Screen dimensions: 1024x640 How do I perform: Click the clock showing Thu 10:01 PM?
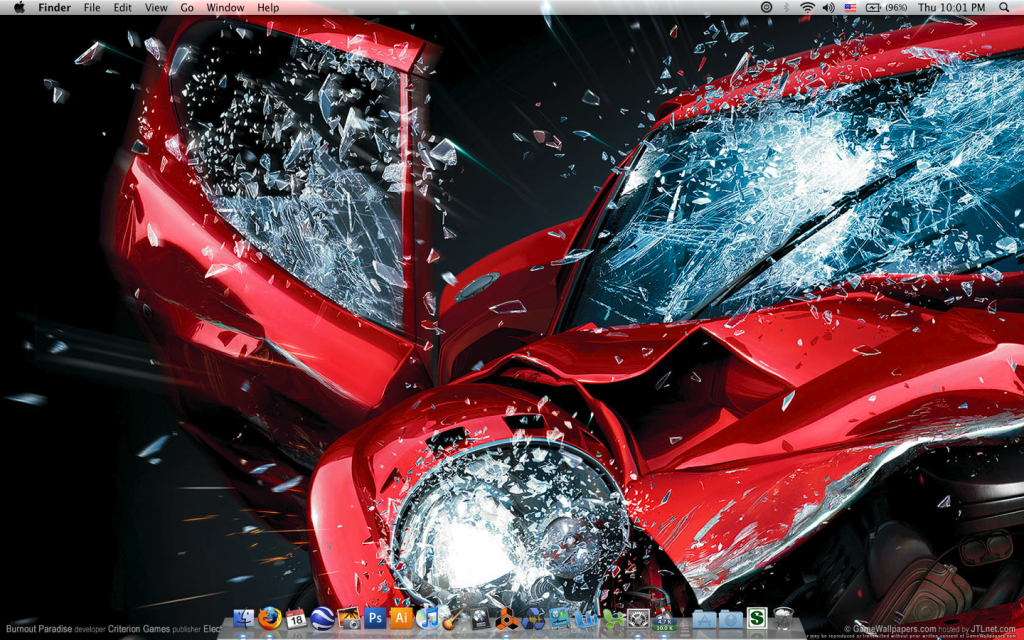pos(952,7)
